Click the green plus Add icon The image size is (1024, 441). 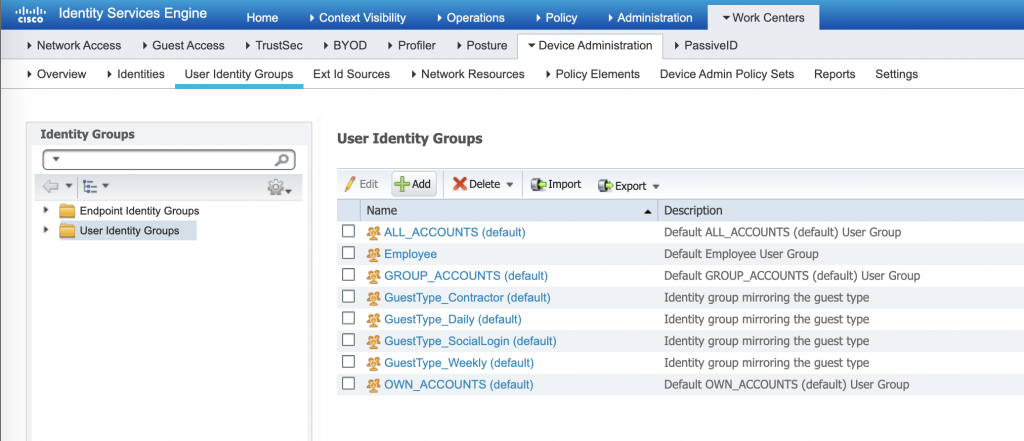[x=402, y=184]
